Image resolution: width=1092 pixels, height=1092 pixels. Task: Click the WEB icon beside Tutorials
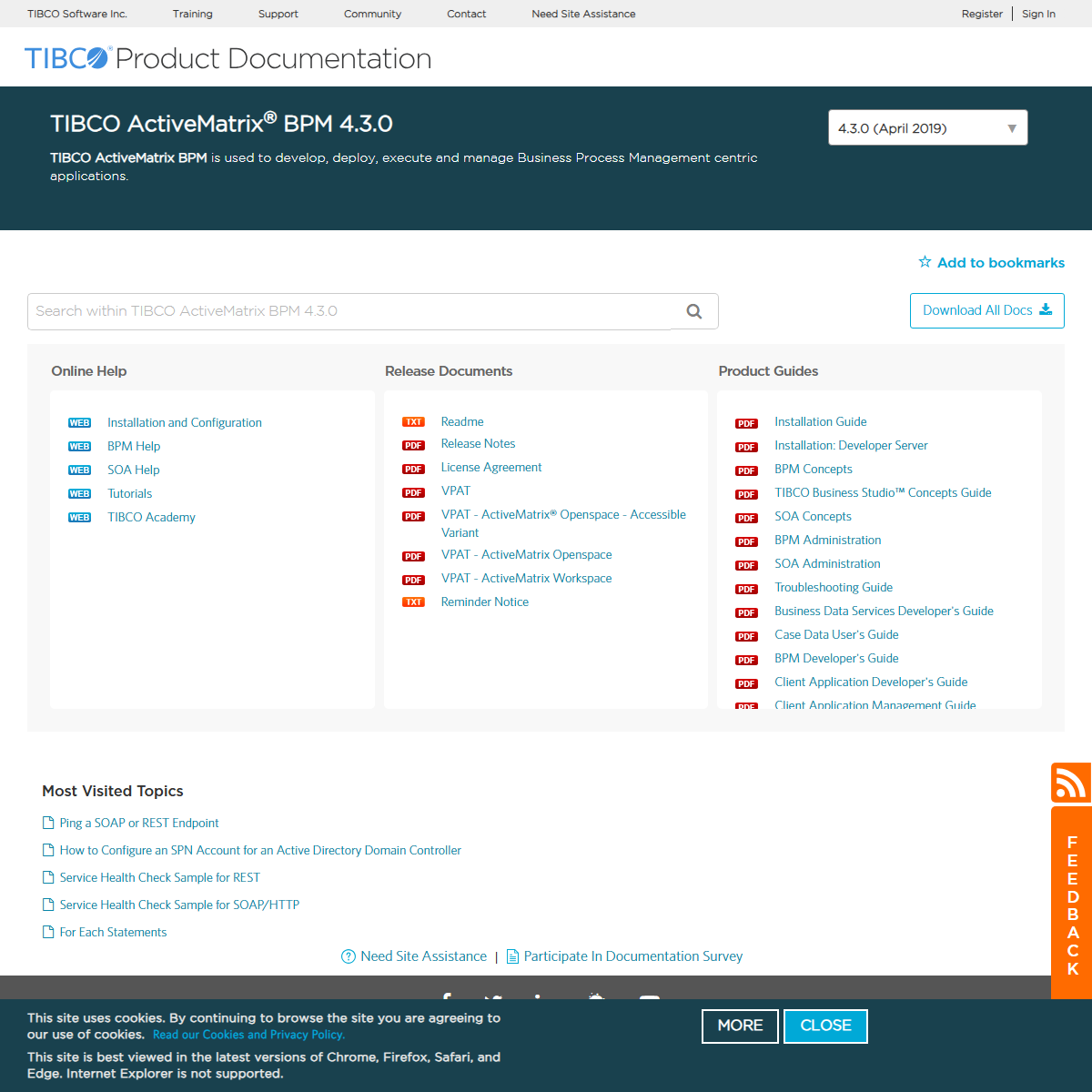pos(80,494)
